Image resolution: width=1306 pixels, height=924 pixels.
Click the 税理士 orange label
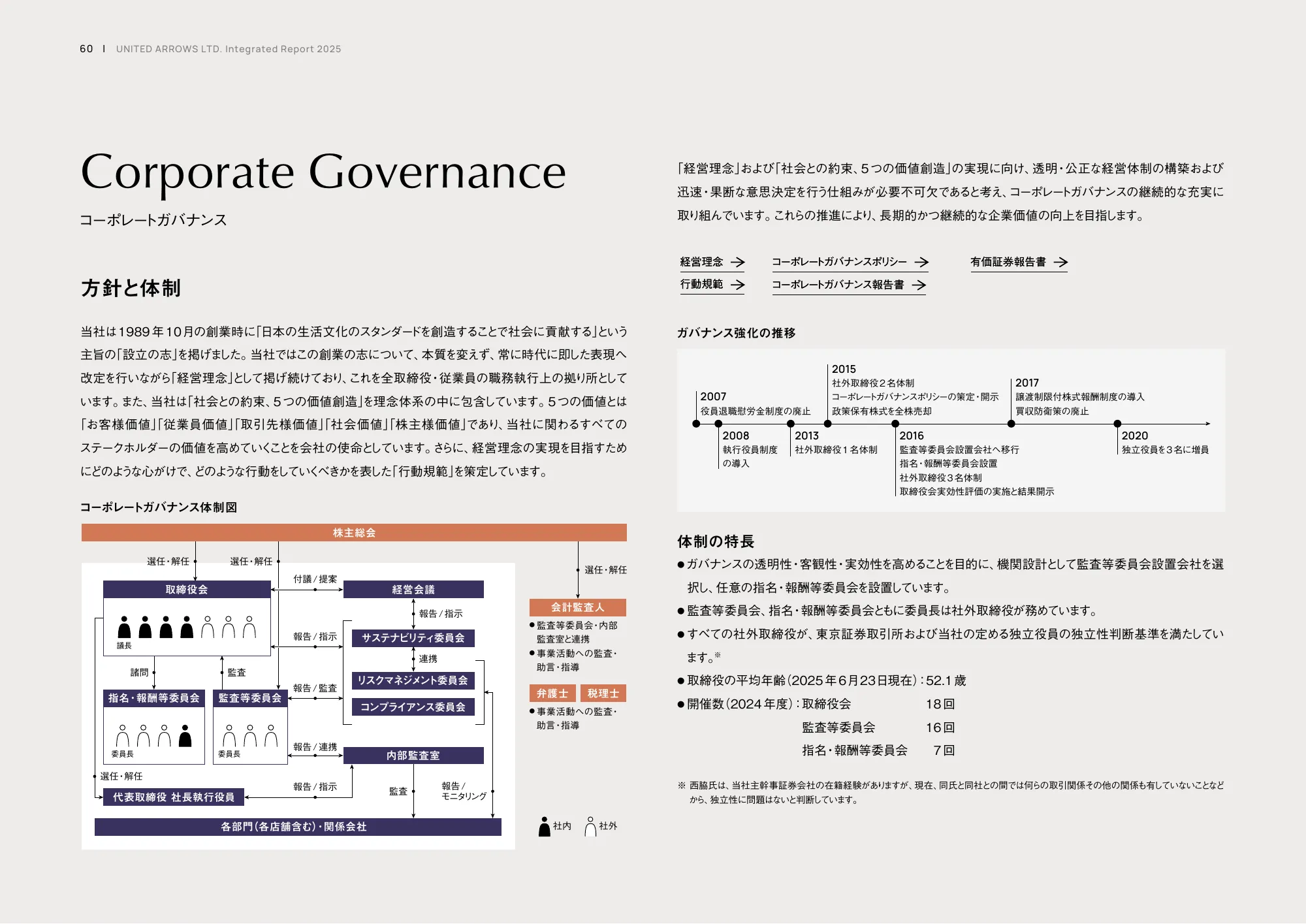(603, 693)
